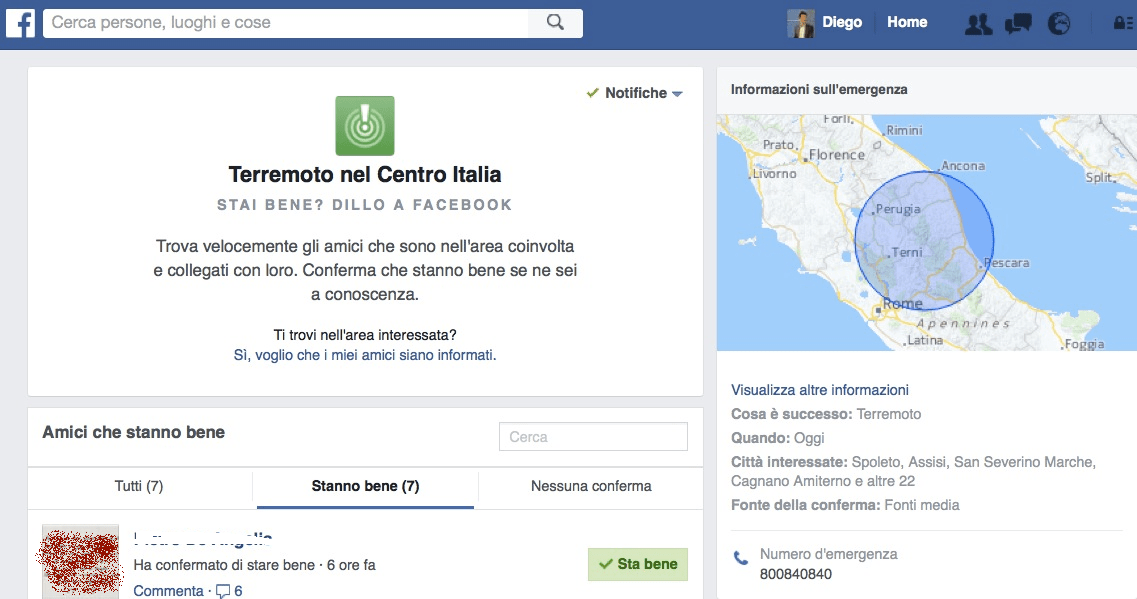This screenshot has width=1137, height=599.
Task: Click the earthquake area map
Action: click(926, 232)
